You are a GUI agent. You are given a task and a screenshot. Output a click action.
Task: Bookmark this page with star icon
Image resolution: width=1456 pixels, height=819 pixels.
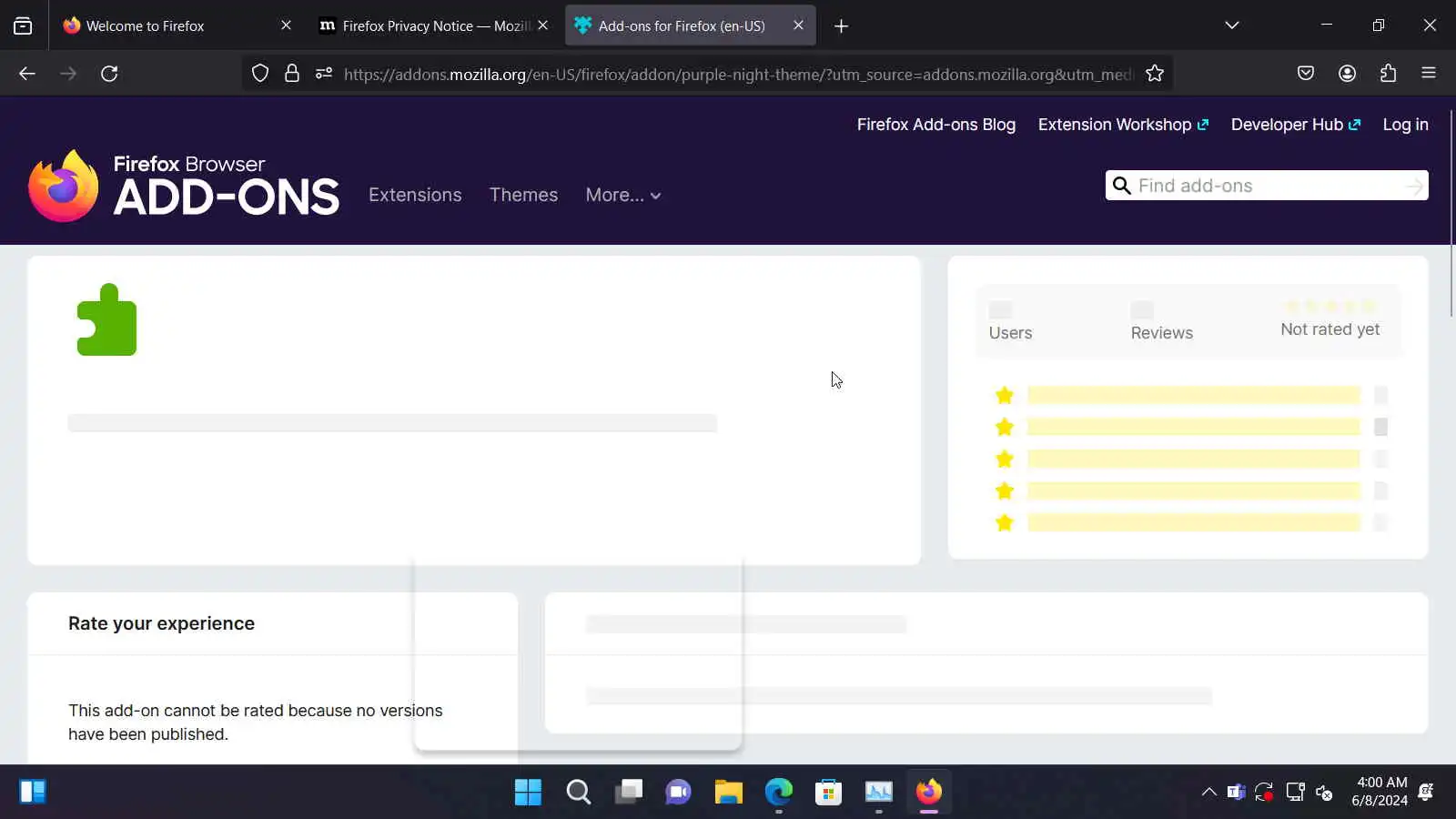point(1155,74)
